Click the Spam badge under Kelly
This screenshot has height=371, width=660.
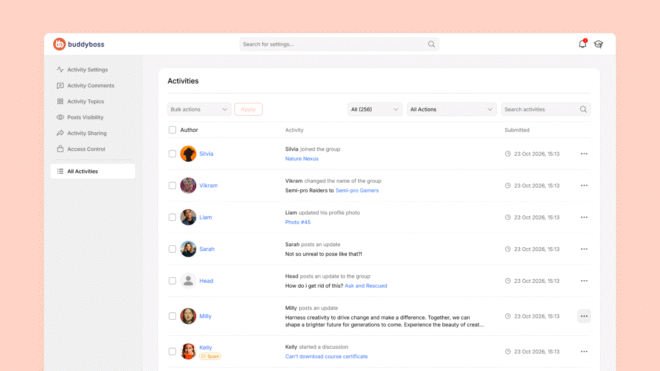[210, 356]
